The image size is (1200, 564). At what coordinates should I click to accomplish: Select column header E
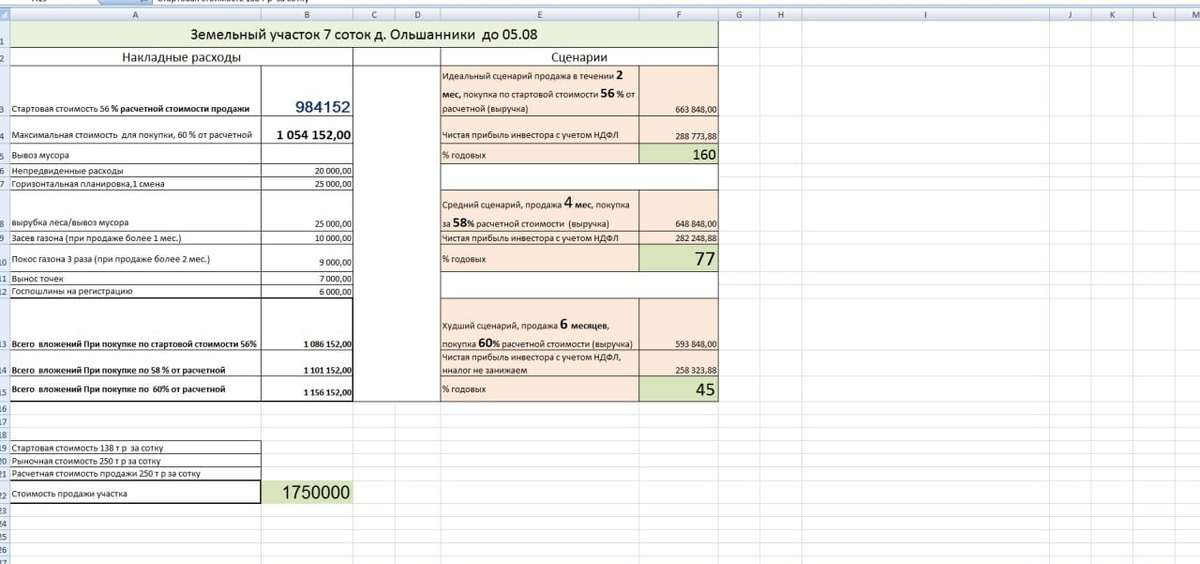539,15
